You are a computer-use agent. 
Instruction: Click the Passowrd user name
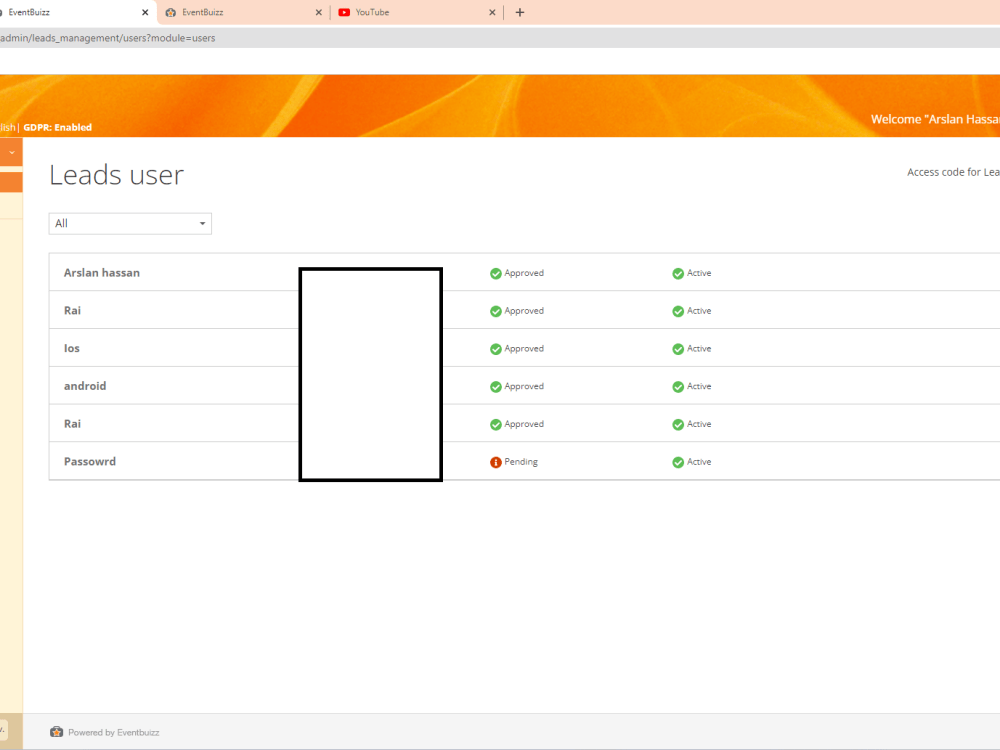(90, 462)
